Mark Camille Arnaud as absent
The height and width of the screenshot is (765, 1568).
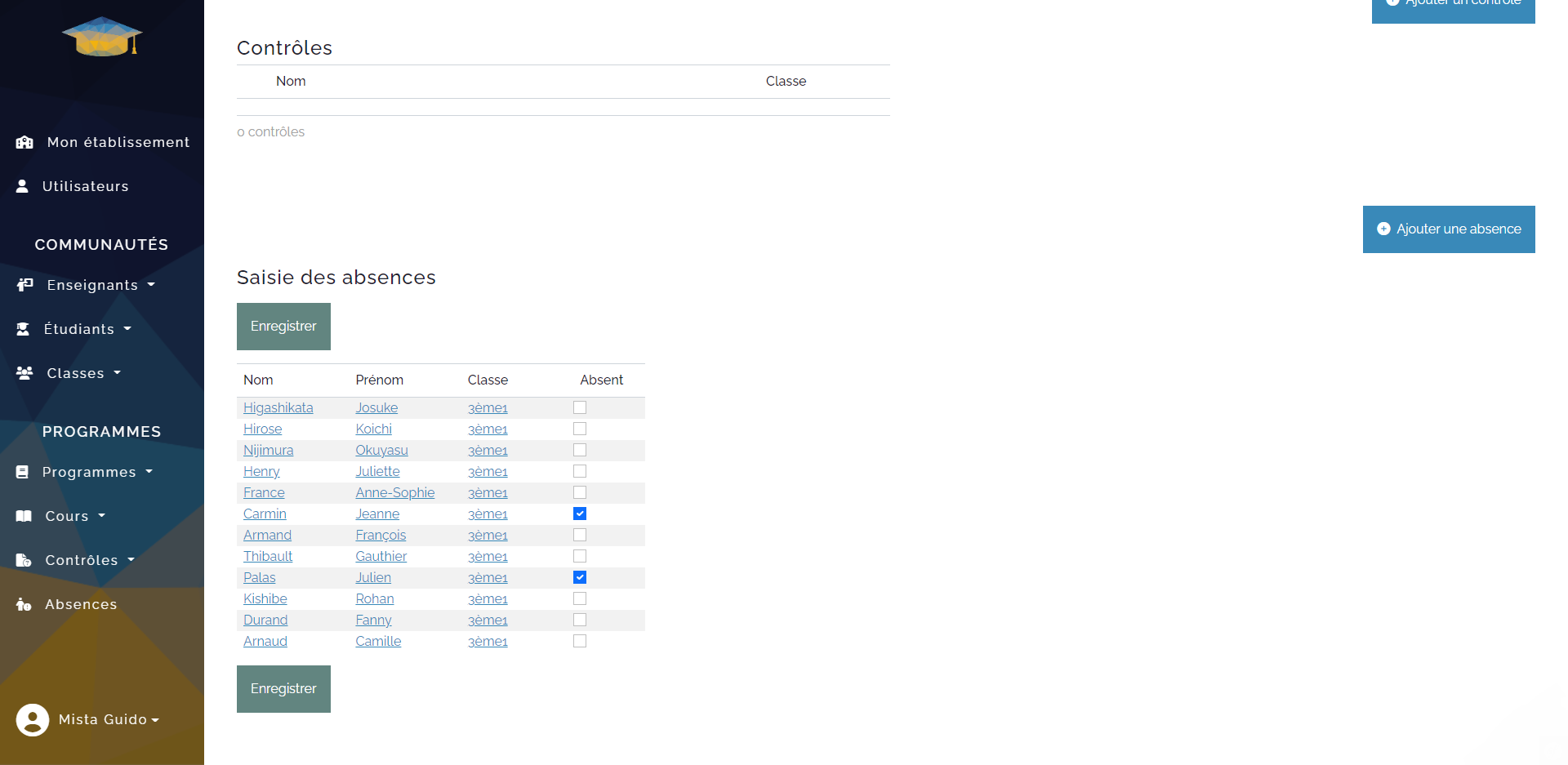tap(580, 641)
